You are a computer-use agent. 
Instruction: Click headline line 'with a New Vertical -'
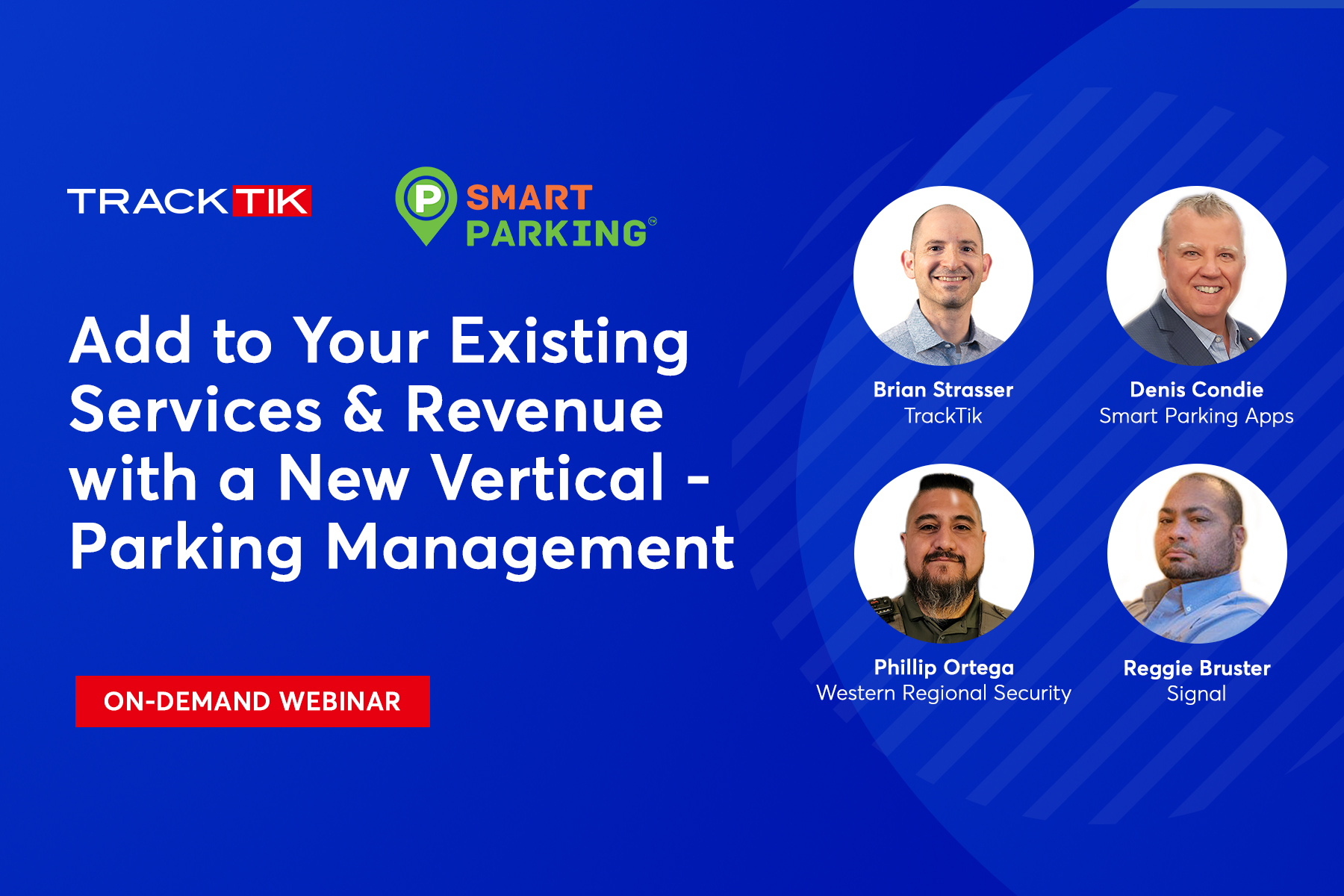(389, 478)
